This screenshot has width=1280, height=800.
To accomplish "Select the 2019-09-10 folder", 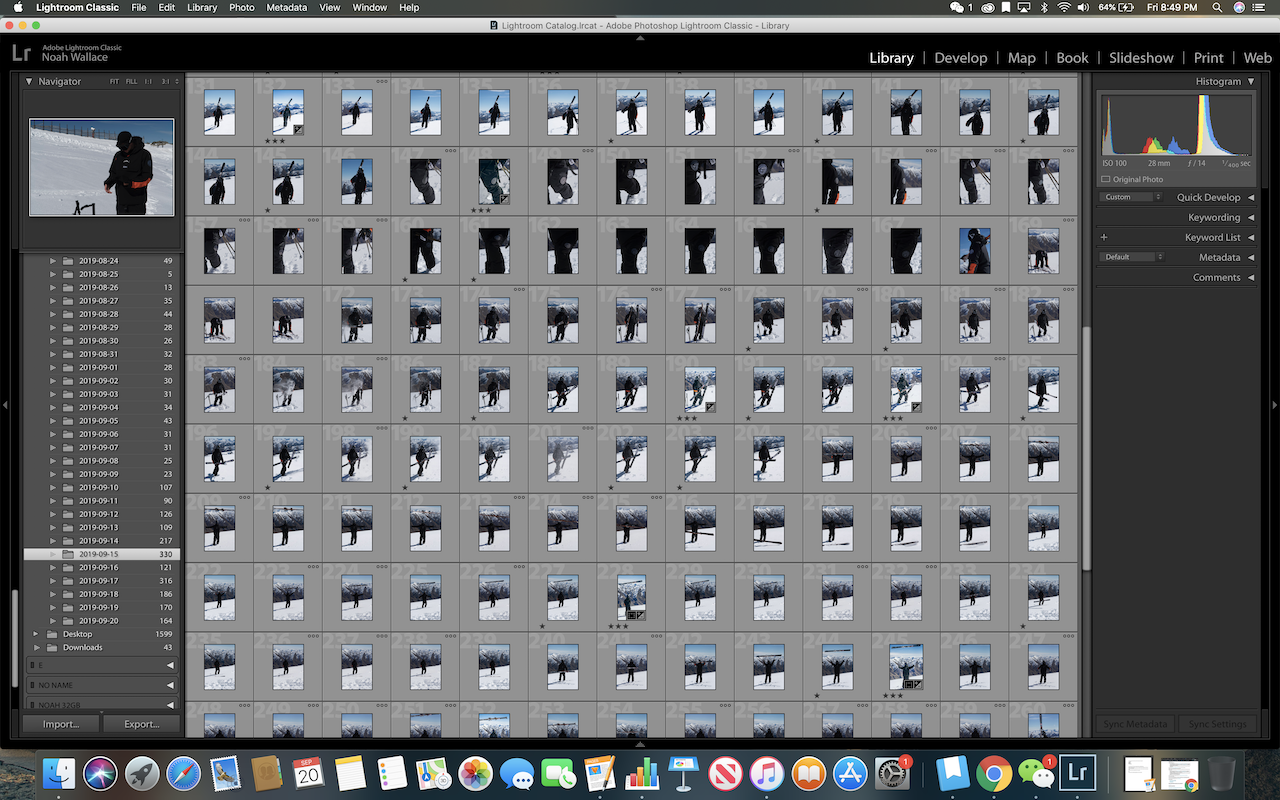I will pos(101,487).
